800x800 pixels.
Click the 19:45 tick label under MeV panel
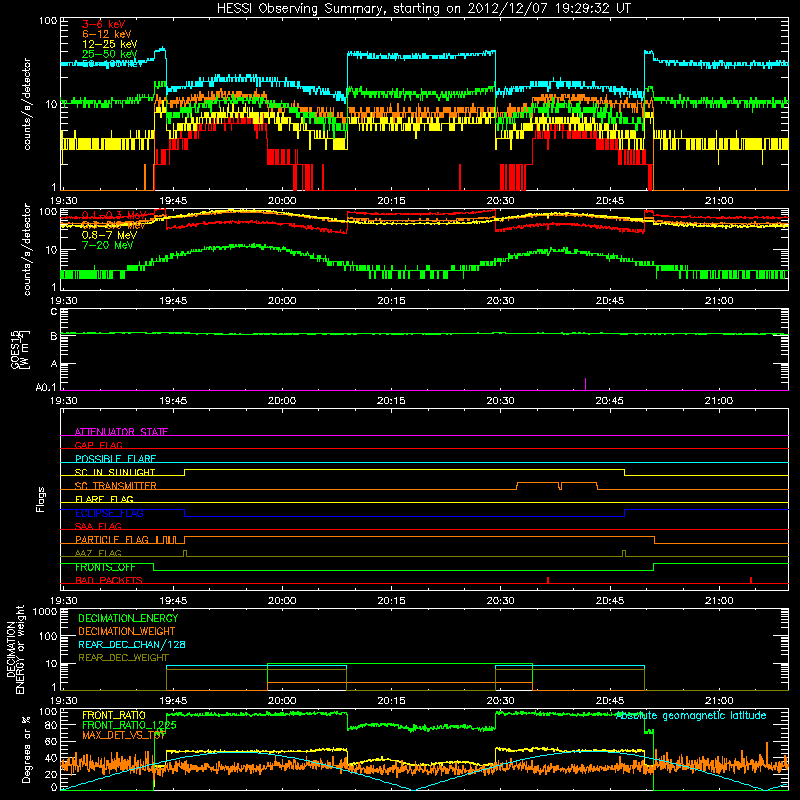point(173,301)
